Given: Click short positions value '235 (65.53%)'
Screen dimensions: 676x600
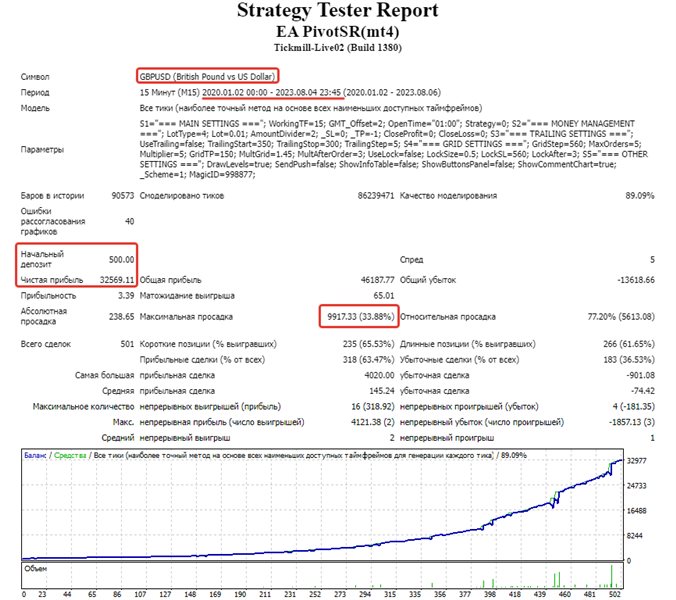Looking at the screenshot, I should (369, 344).
